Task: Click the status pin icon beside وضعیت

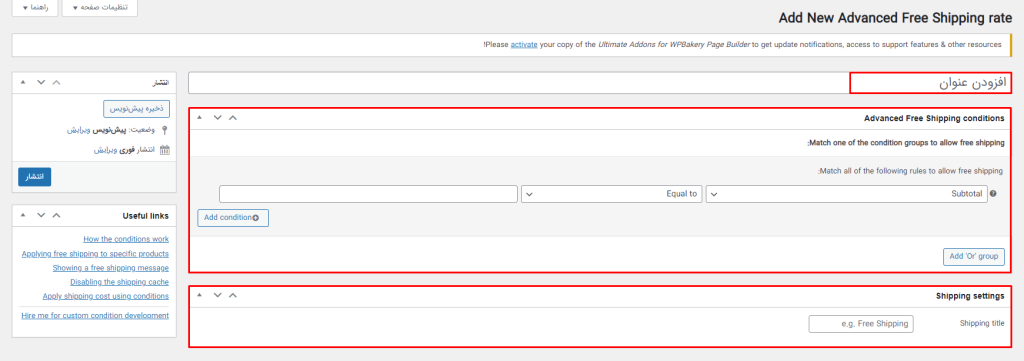Action: coord(165,131)
